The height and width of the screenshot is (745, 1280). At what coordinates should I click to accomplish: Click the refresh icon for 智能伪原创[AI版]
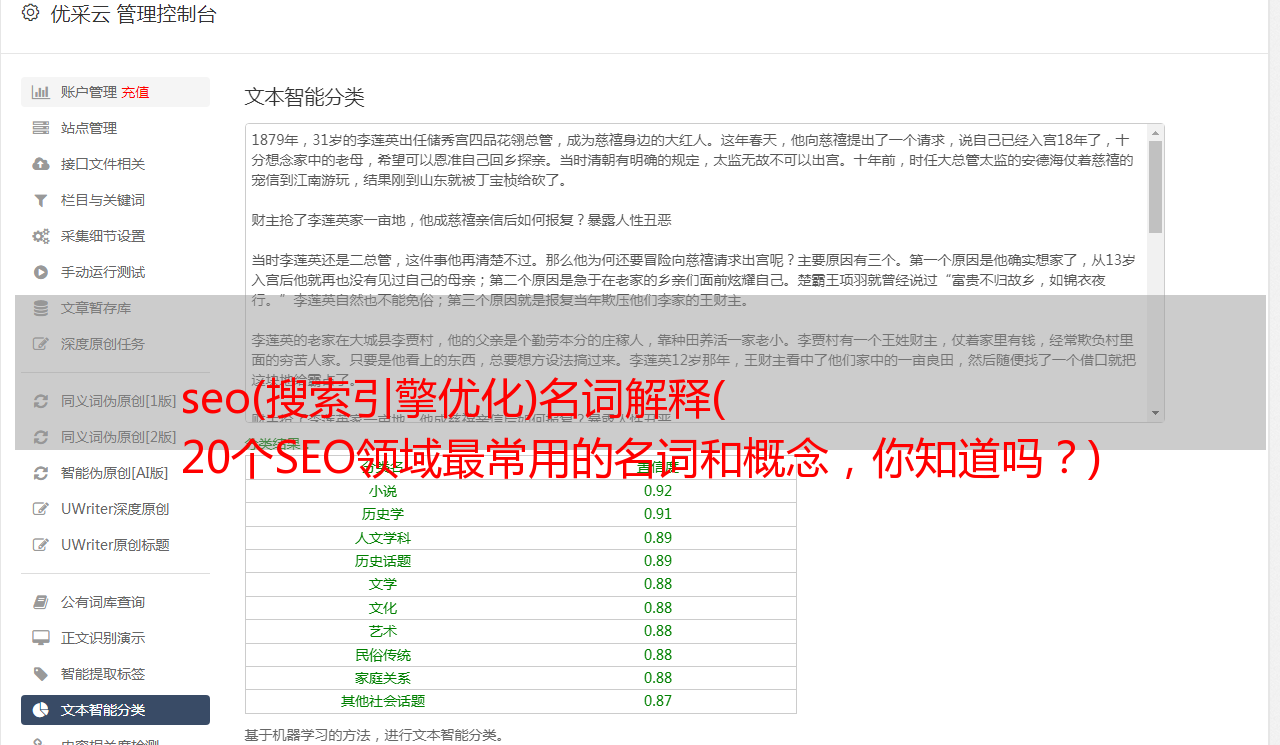(x=41, y=473)
